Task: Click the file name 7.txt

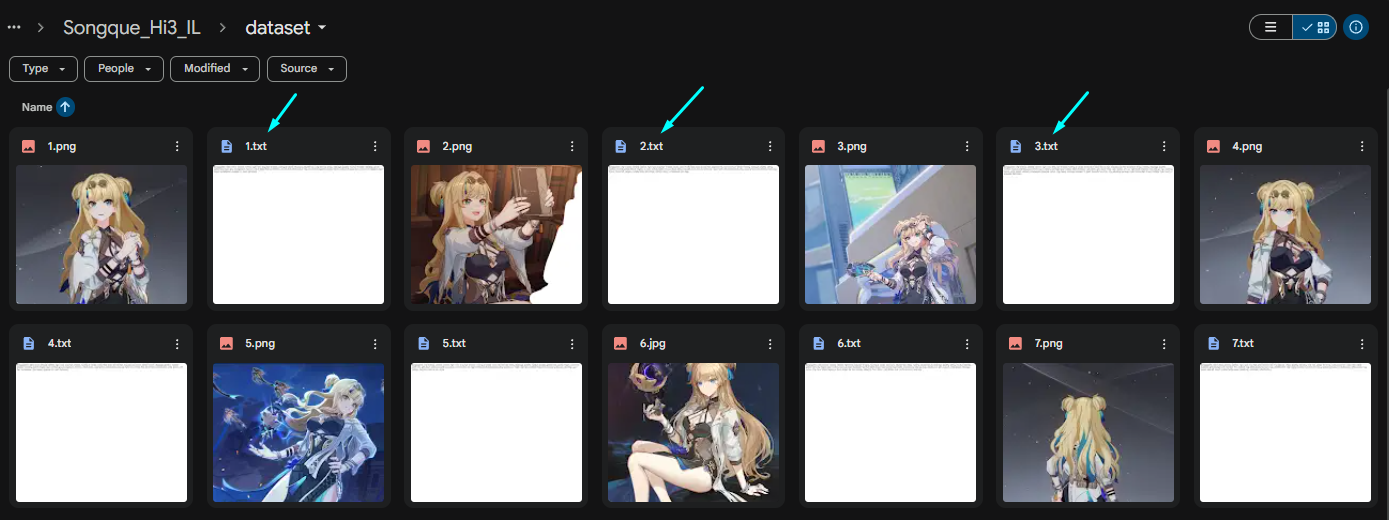Action: tap(1243, 343)
